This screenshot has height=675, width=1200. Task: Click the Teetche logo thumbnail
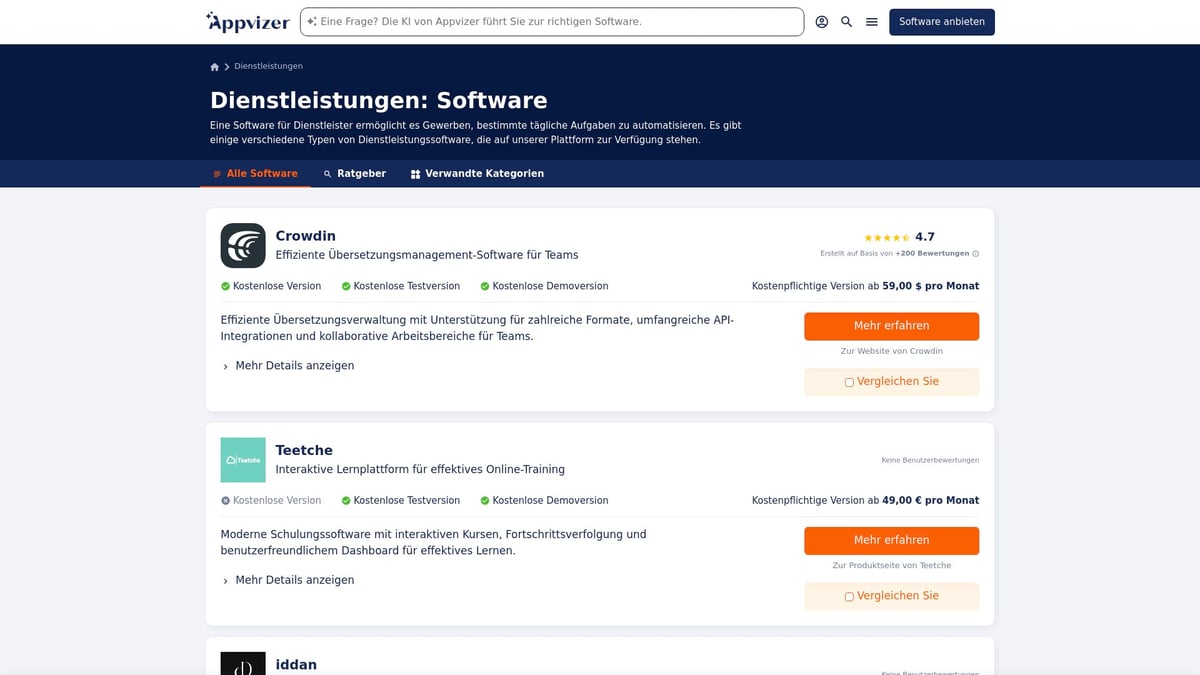click(x=243, y=460)
